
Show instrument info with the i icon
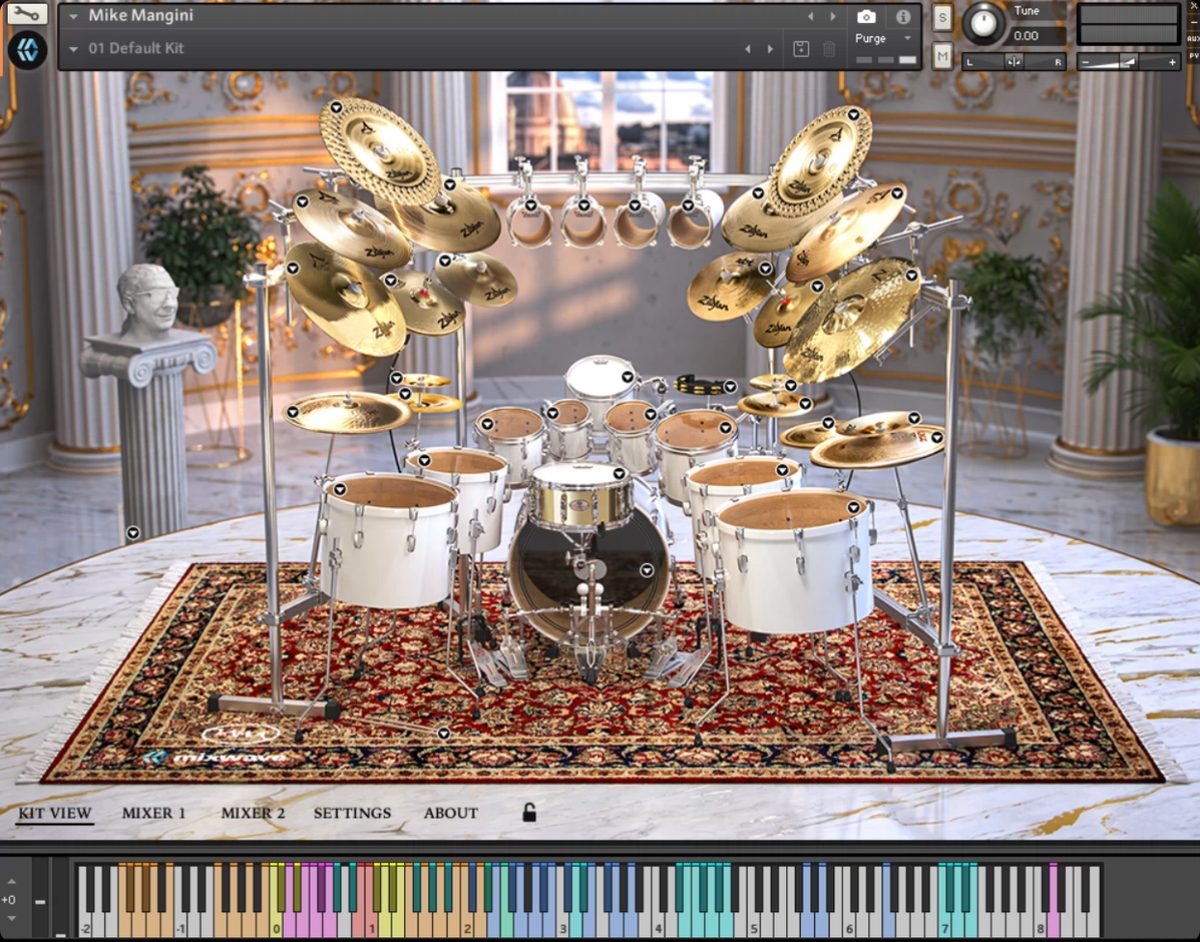(x=903, y=17)
